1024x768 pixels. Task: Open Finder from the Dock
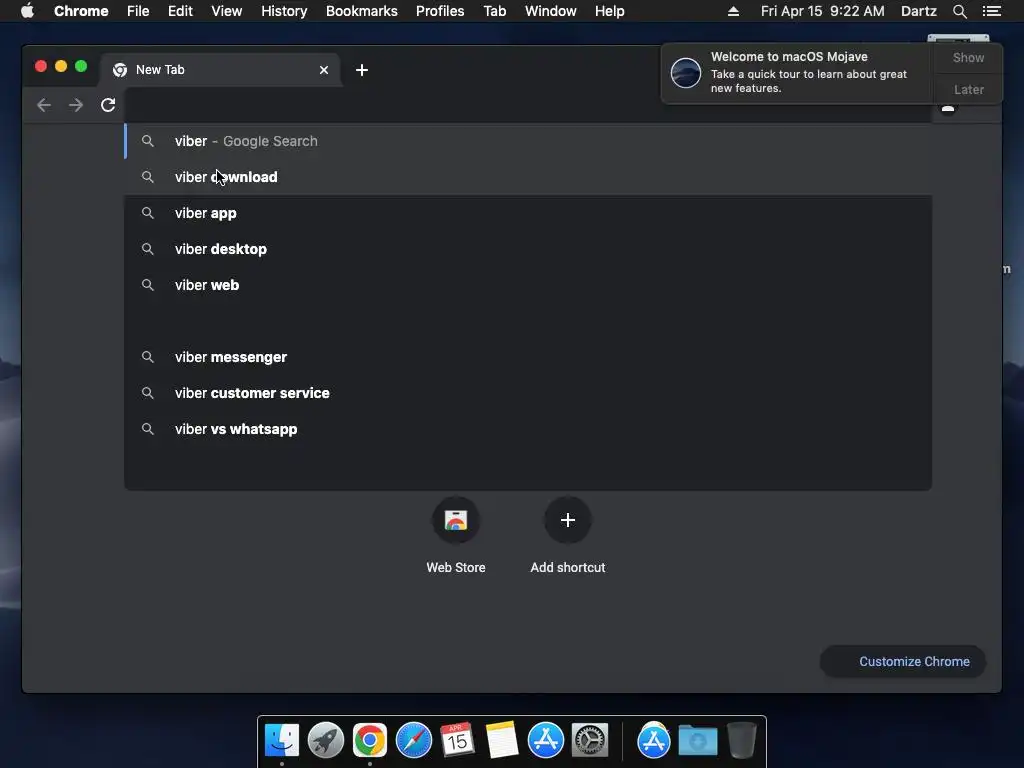tap(281, 741)
